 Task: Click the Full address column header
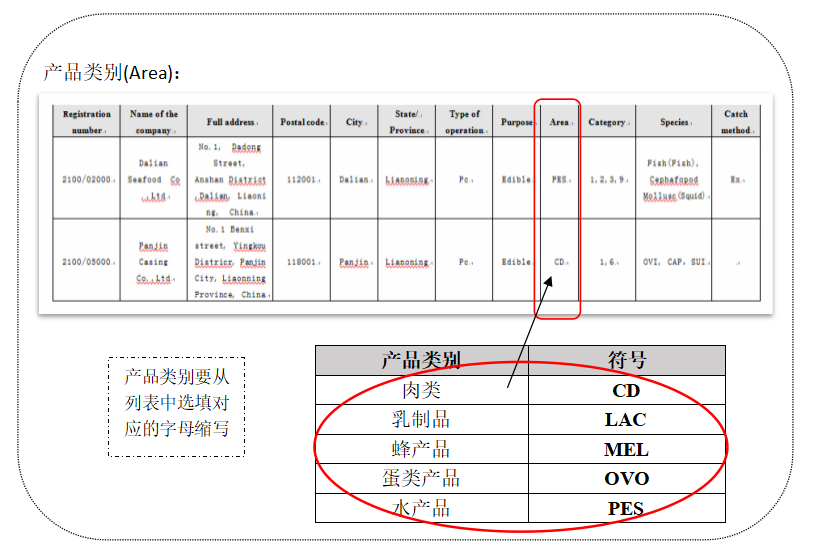(x=230, y=122)
